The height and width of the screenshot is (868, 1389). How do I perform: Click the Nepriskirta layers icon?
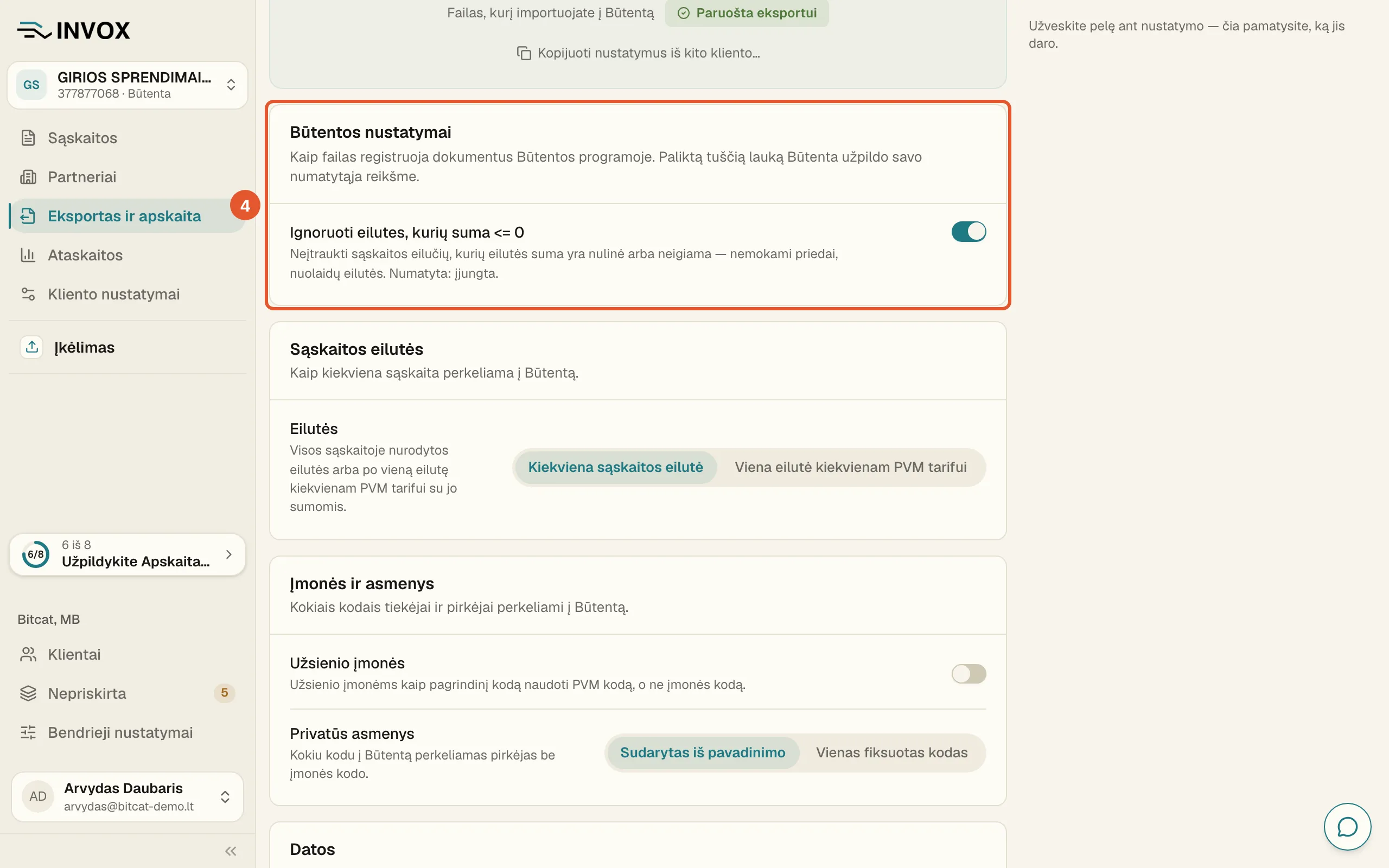click(28, 693)
